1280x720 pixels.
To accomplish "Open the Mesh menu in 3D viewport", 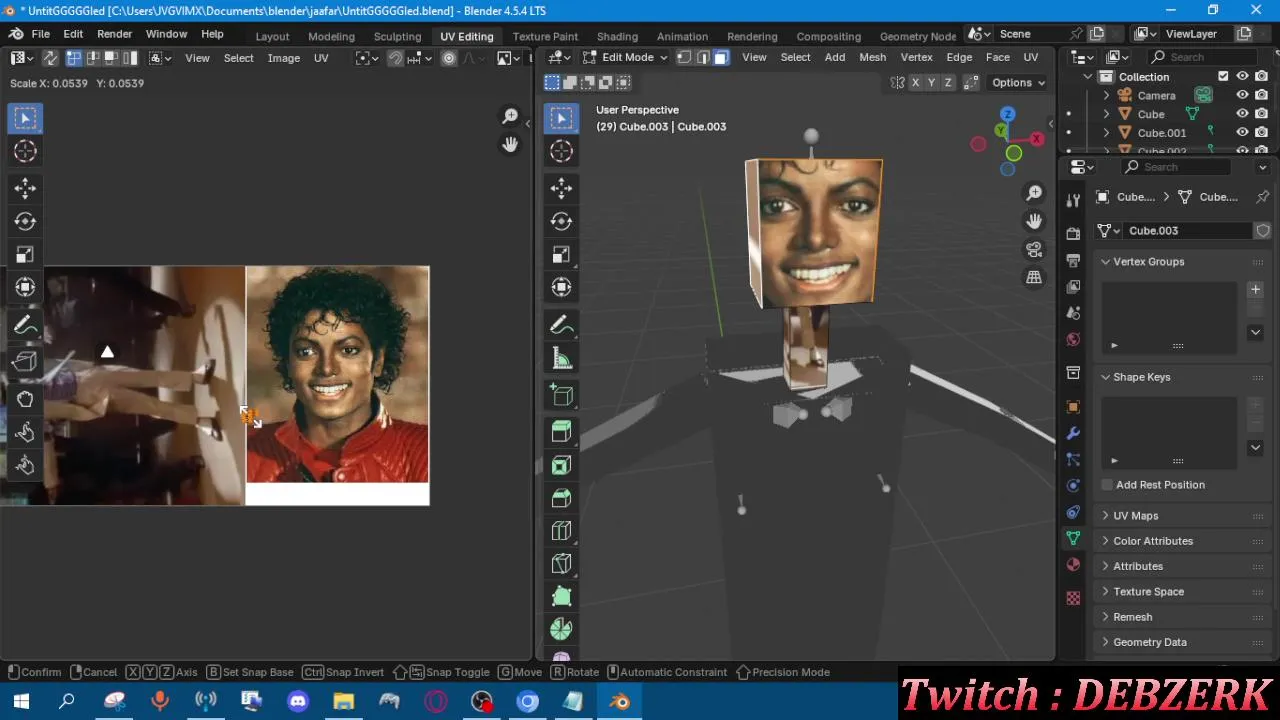I will point(872,57).
